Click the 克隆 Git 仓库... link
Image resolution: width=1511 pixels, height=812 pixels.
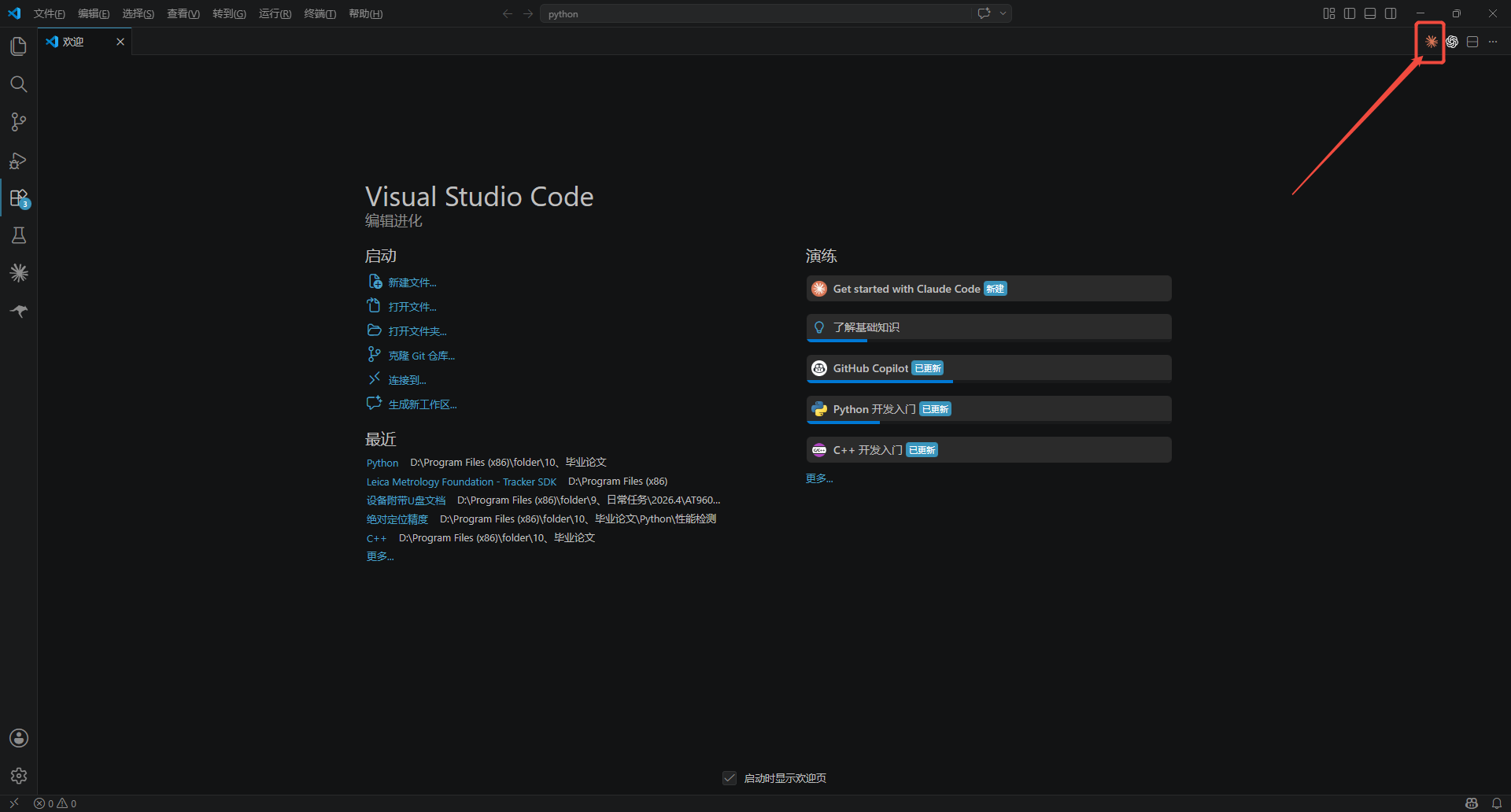coord(422,356)
